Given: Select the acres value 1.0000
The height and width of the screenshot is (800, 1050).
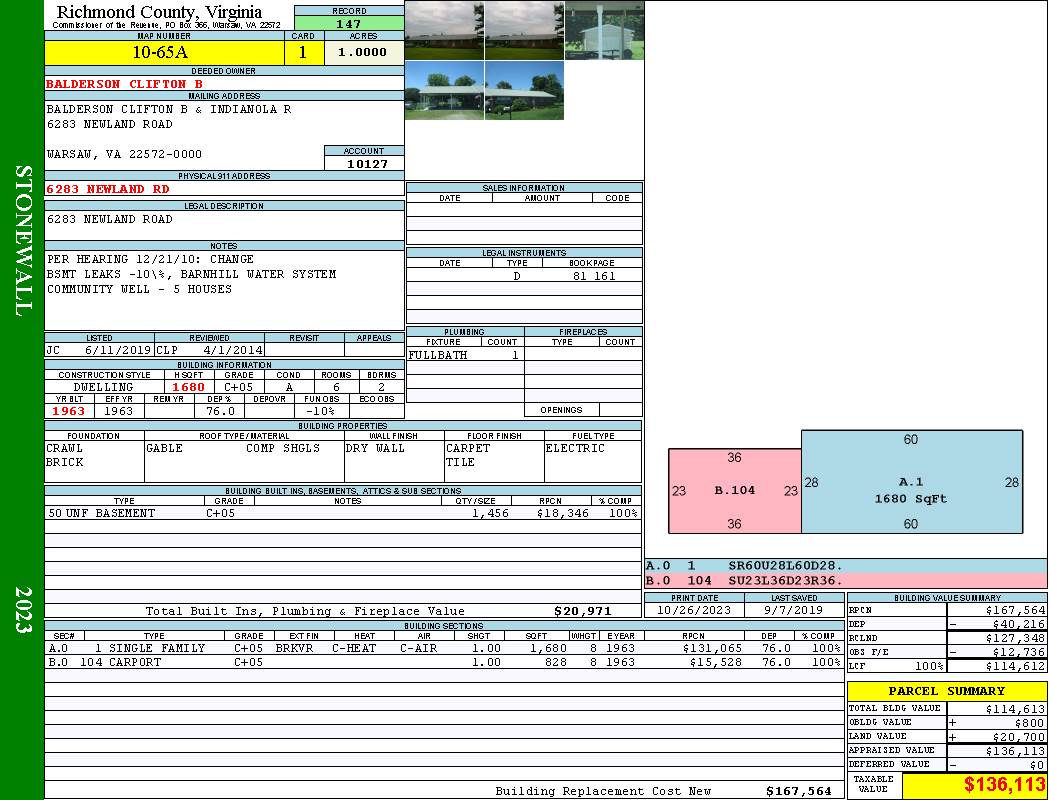Looking at the screenshot, I should (x=364, y=52).
